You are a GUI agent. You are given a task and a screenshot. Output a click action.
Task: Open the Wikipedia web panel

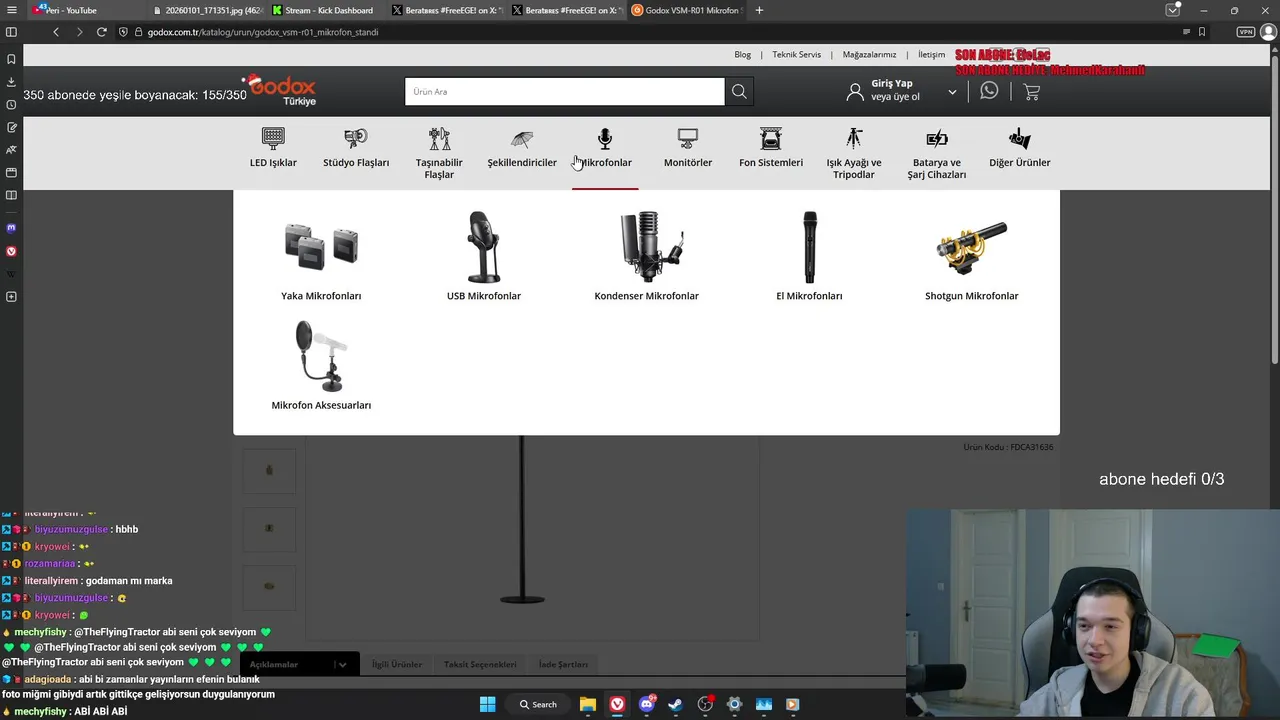pos(11,273)
